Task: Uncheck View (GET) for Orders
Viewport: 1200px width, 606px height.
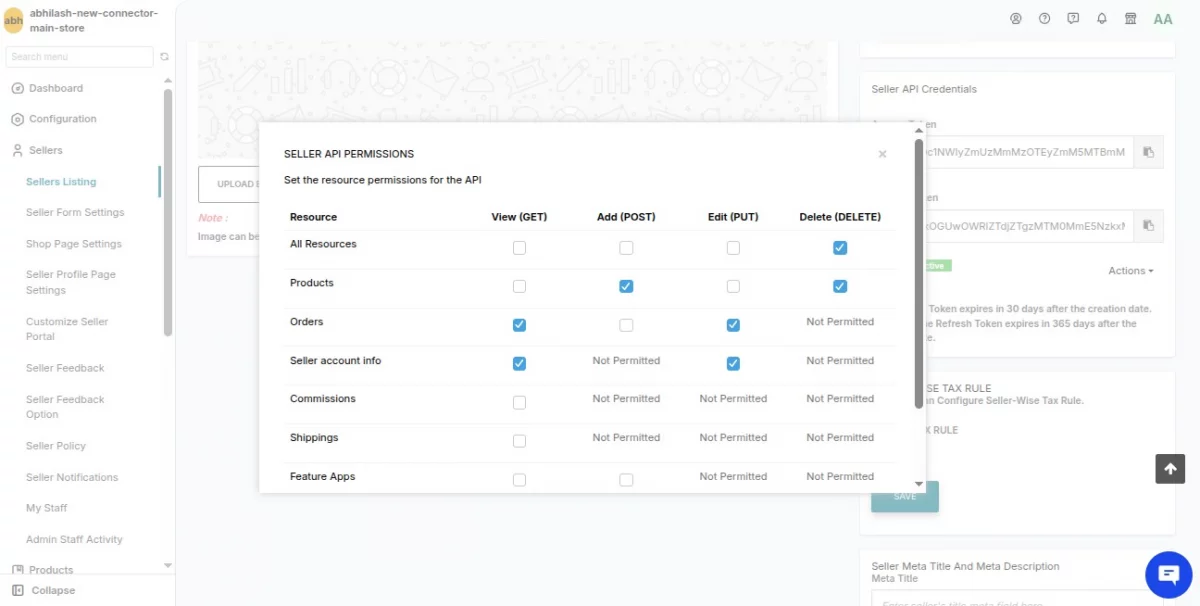Action: click(x=519, y=325)
